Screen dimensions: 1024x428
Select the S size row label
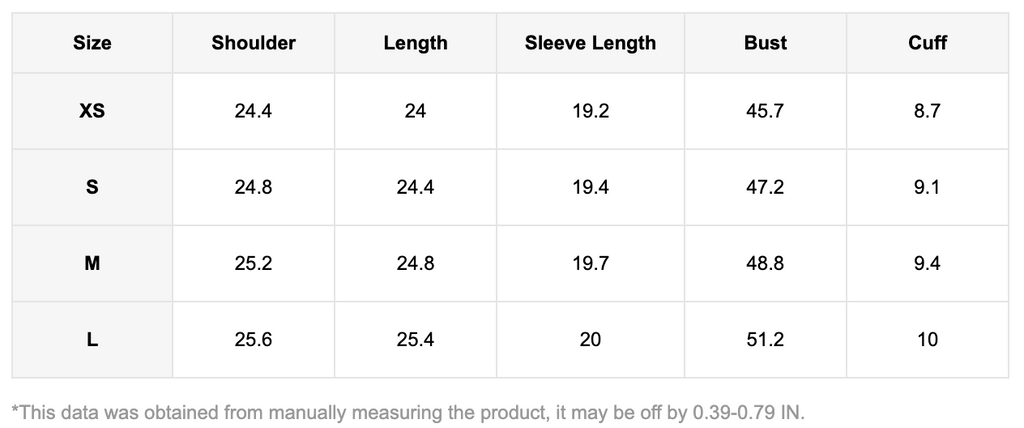pyautogui.click(x=92, y=187)
